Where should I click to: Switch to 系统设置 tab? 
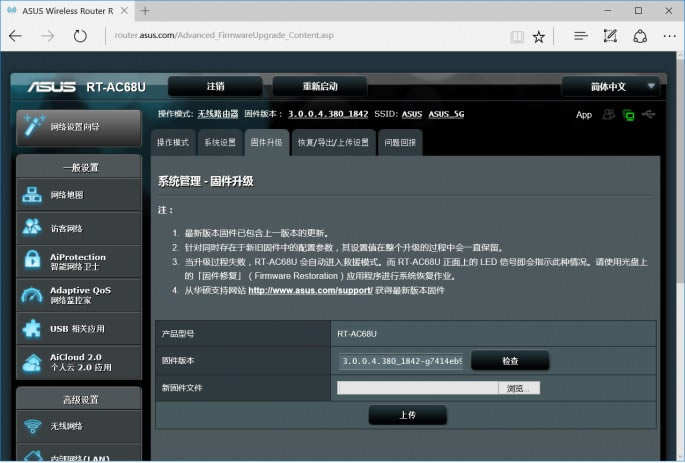220,142
